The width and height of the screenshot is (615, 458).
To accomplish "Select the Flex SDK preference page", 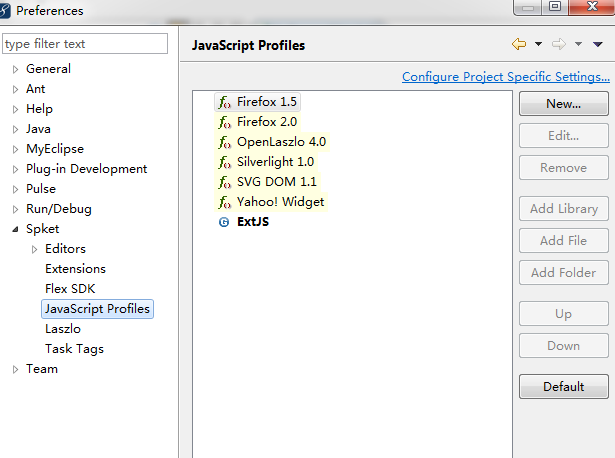I will click(70, 289).
